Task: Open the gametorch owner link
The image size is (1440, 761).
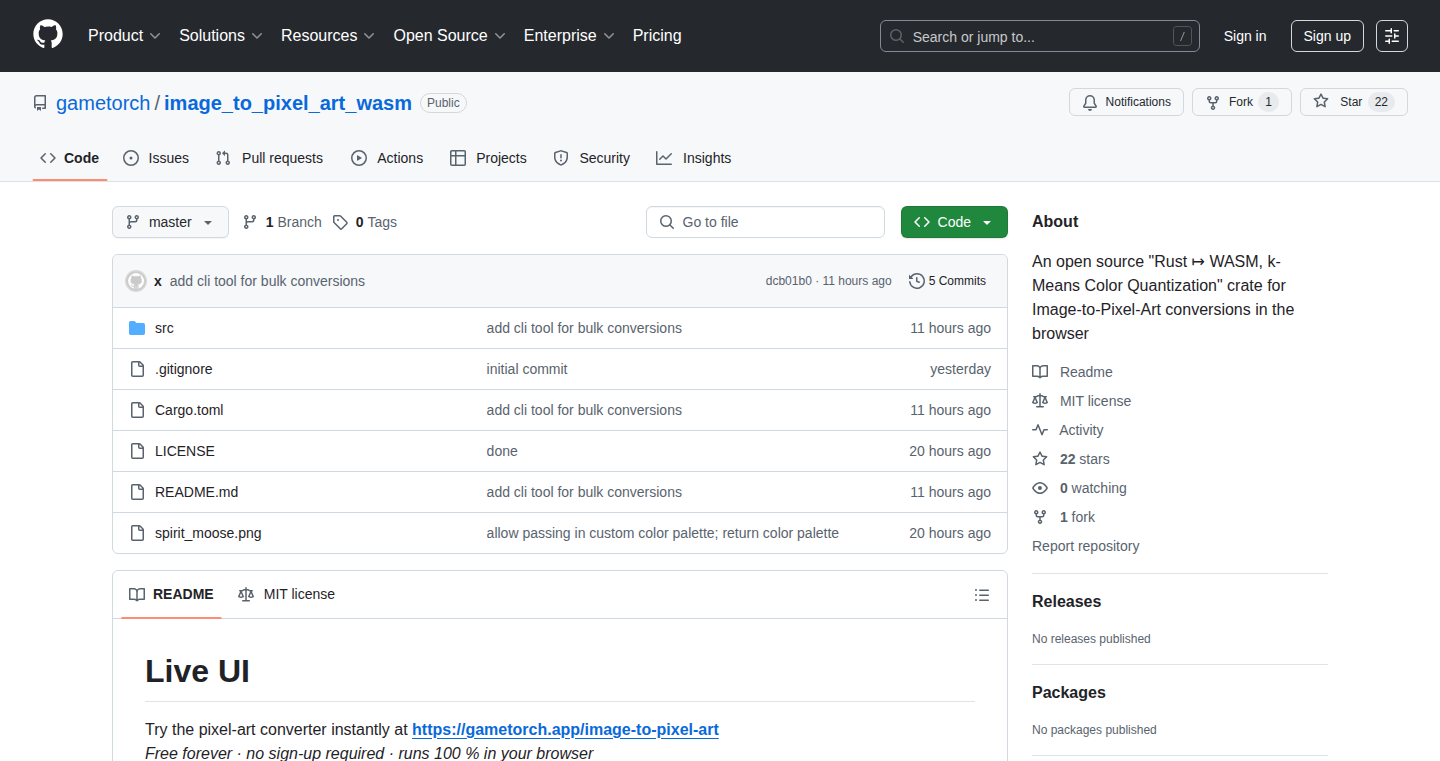Action: pyautogui.click(x=103, y=103)
